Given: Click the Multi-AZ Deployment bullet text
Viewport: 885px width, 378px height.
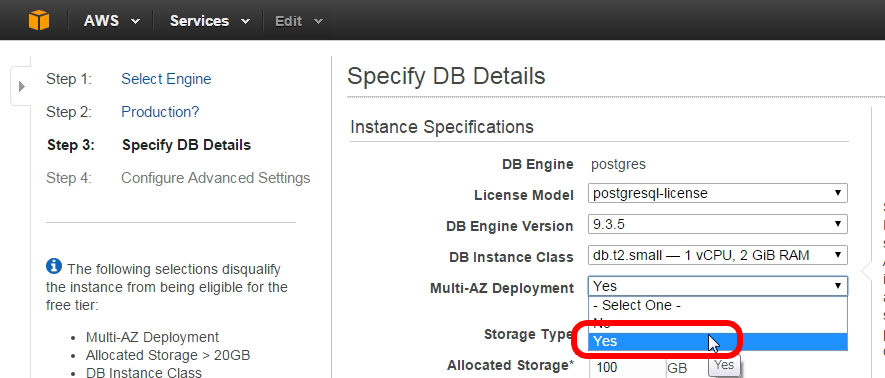Looking at the screenshot, I should (x=152, y=337).
